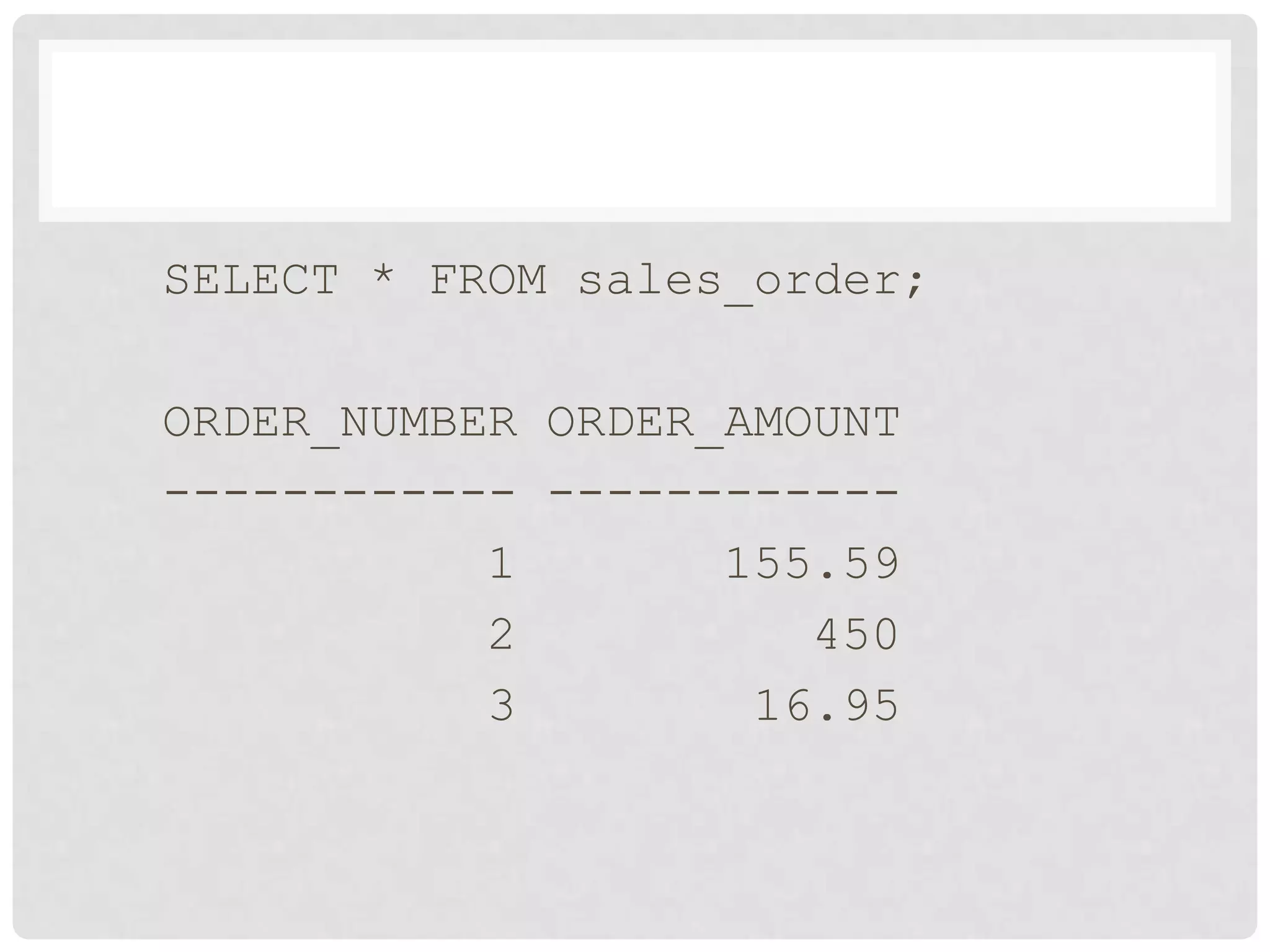
Task: Click the underscore in the sales_order name
Action: pos(739,304)
